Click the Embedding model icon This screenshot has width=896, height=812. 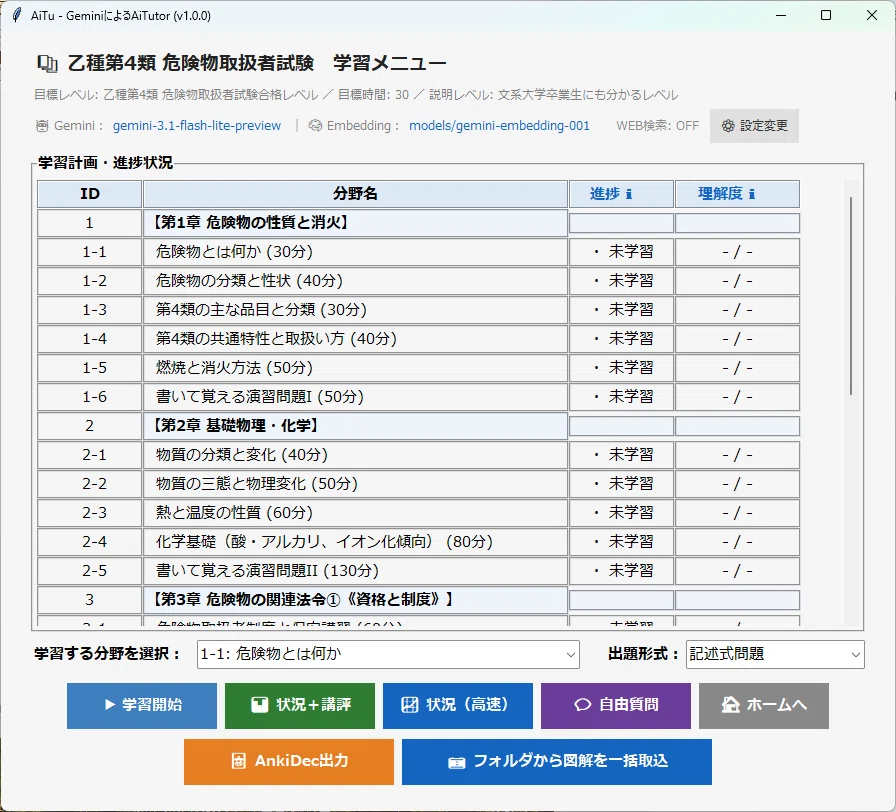tap(315, 126)
